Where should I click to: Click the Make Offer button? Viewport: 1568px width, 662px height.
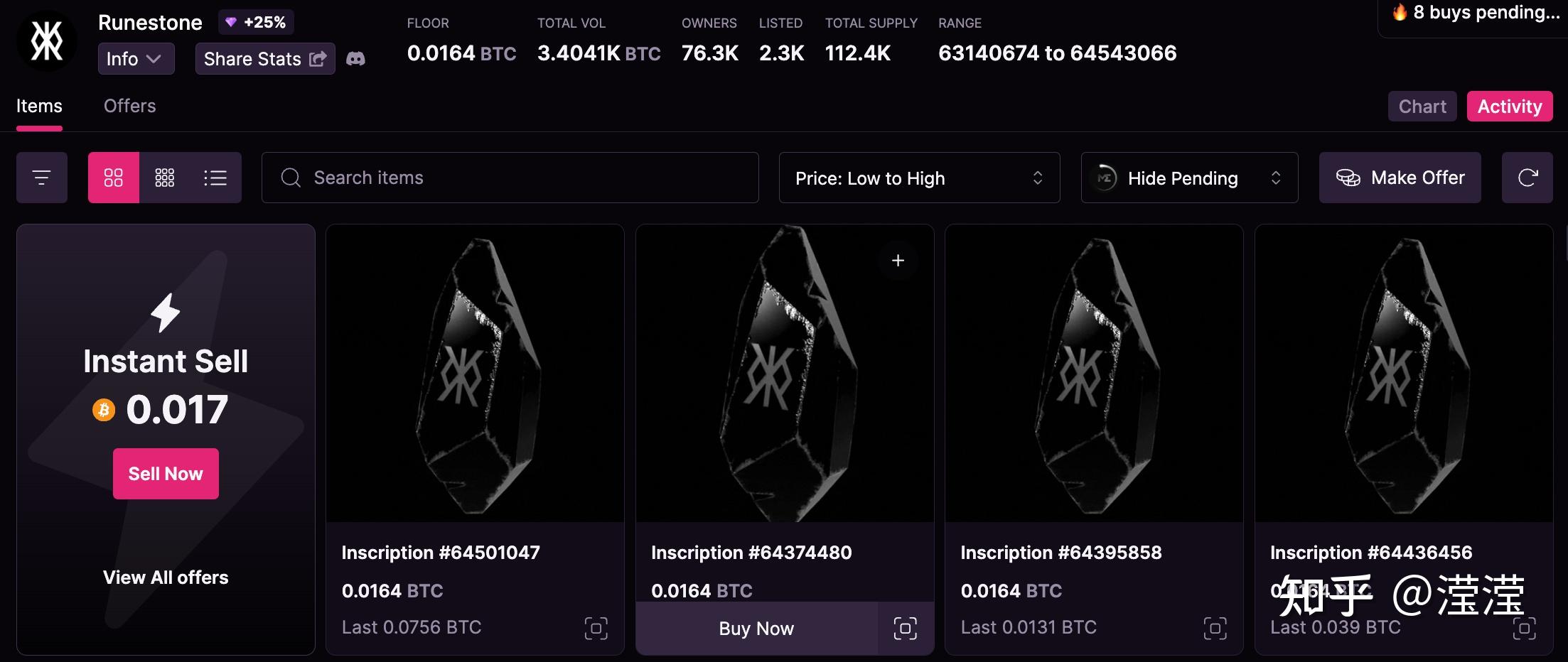click(x=1400, y=178)
